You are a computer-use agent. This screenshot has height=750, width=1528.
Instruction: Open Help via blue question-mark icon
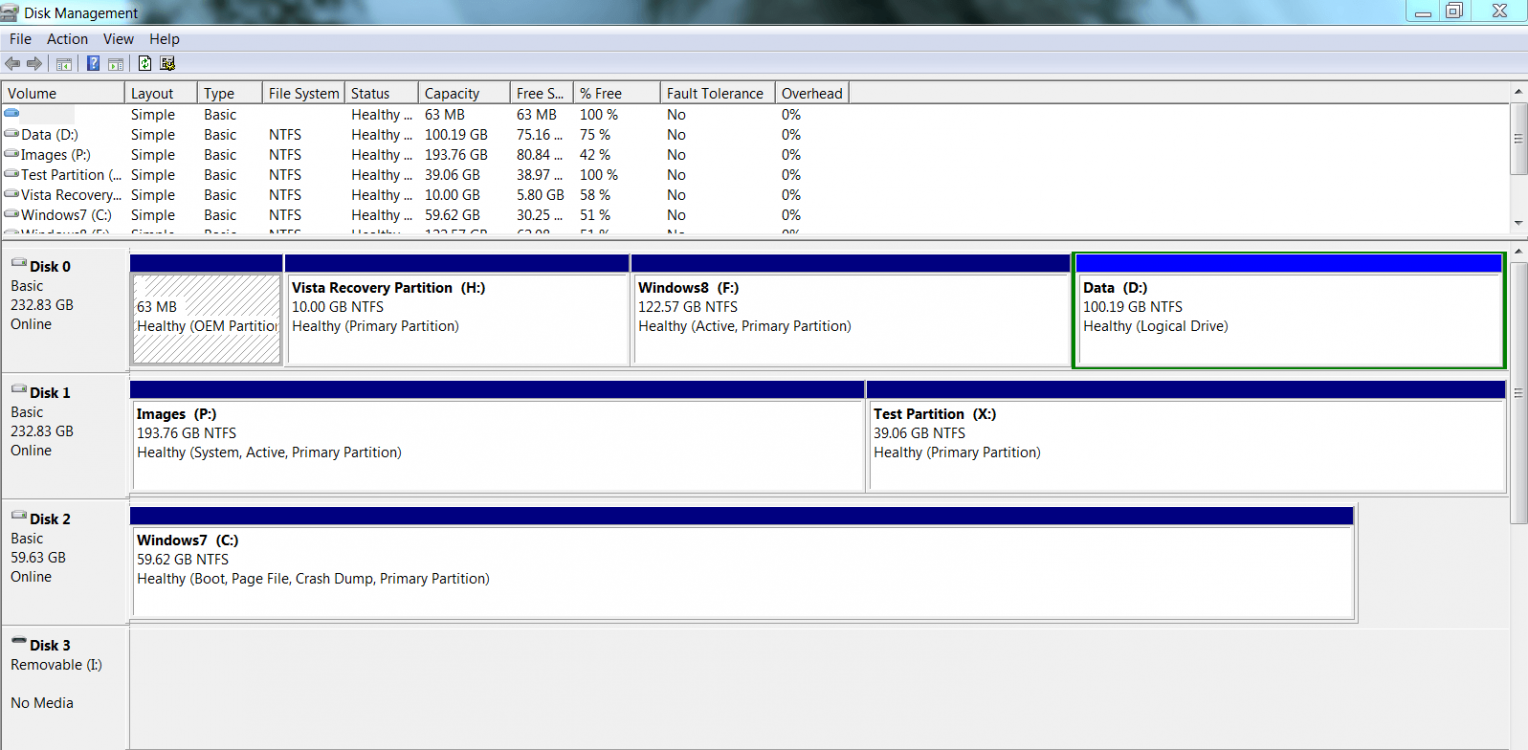(93, 64)
